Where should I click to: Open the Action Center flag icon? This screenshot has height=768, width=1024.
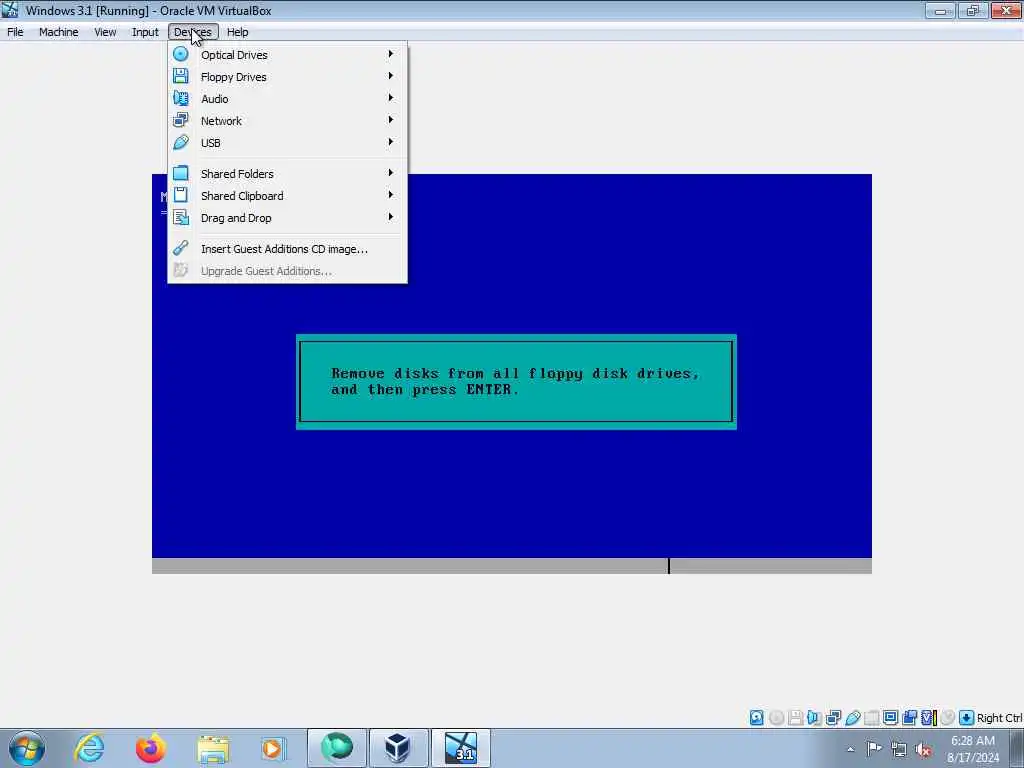pyautogui.click(x=874, y=748)
